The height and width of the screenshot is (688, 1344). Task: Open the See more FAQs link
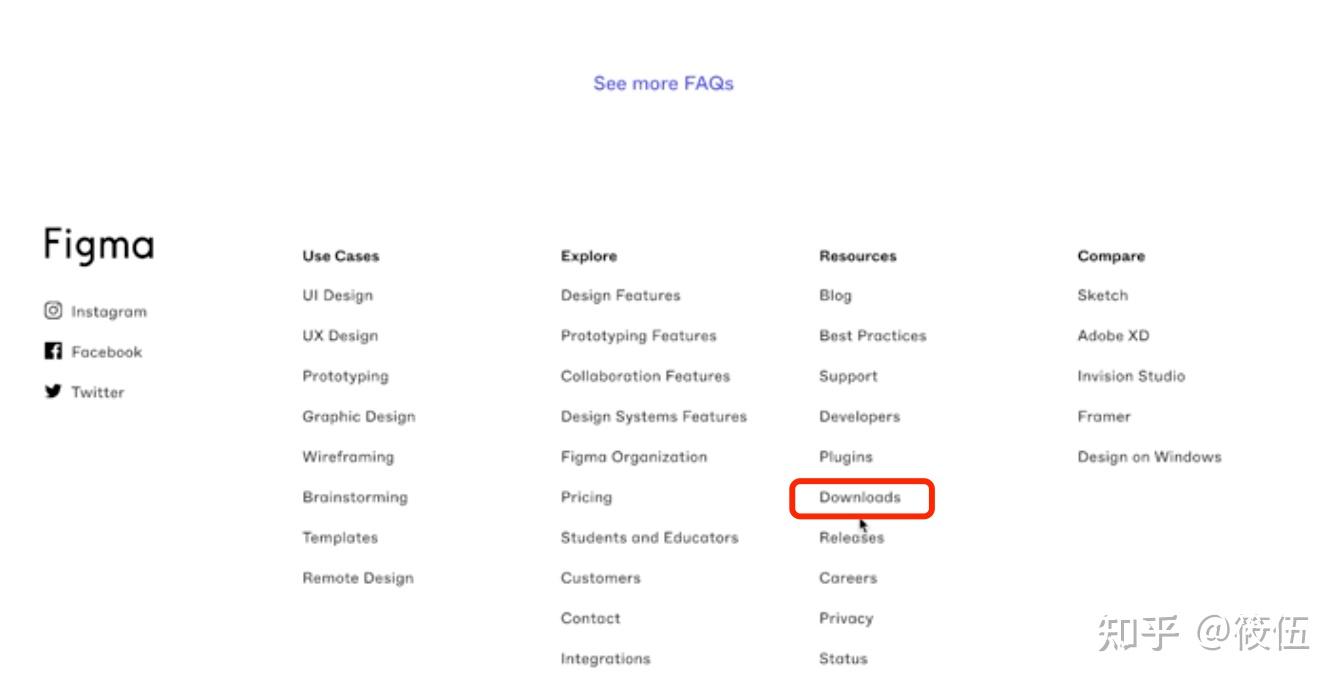pos(663,83)
